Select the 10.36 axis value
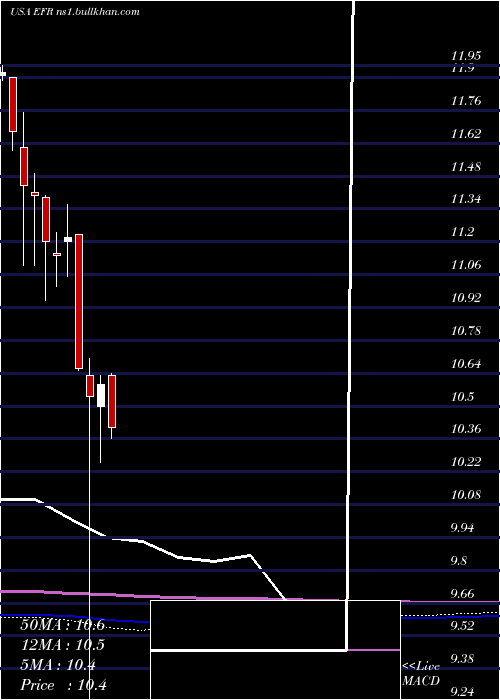Screen dimensions: 500x700 466,429
